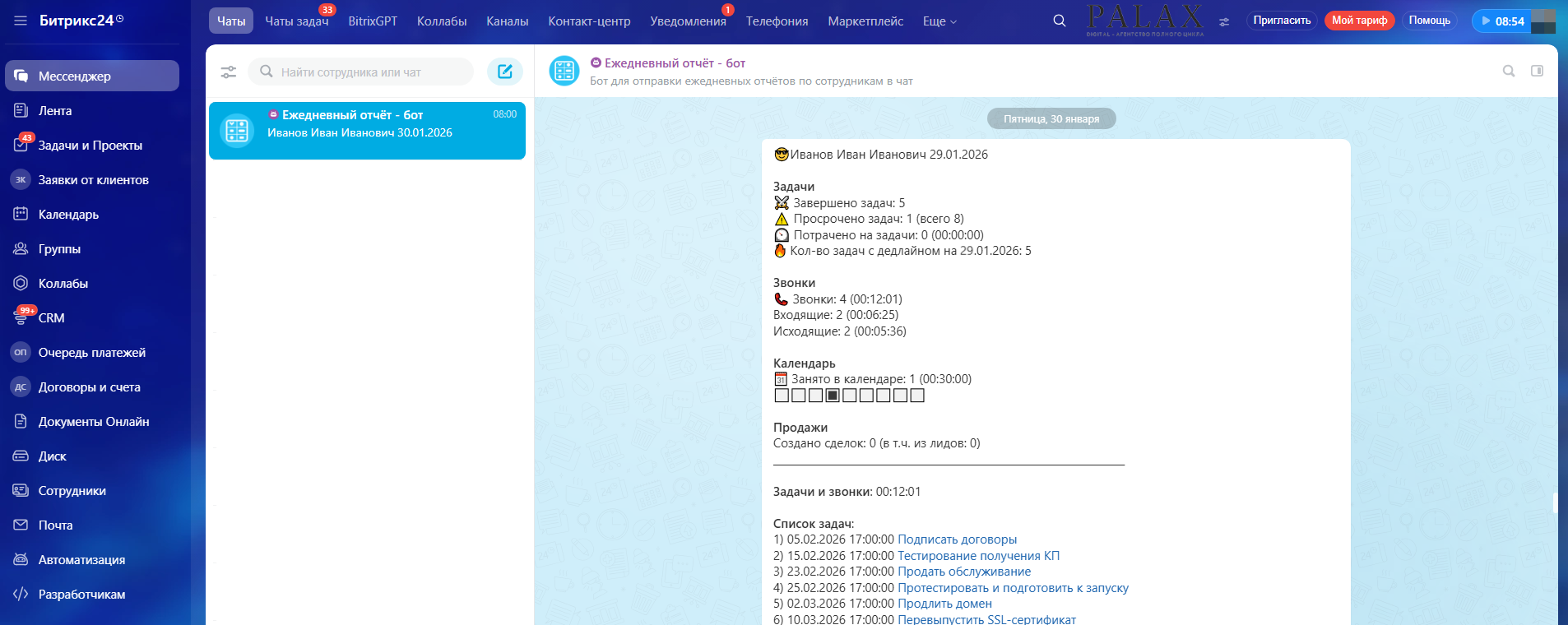Follow the Продлить домен task link
The width and height of the screenshot is (1568, 625).
pos(944,604)
